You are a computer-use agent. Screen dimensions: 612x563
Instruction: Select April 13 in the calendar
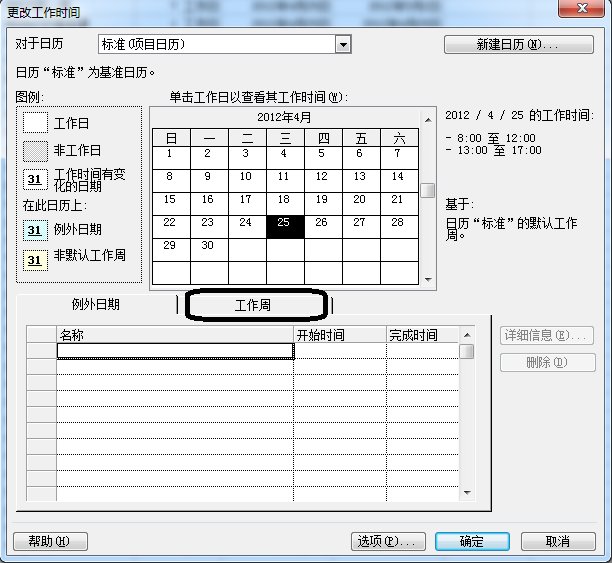[x=361, y=181]
